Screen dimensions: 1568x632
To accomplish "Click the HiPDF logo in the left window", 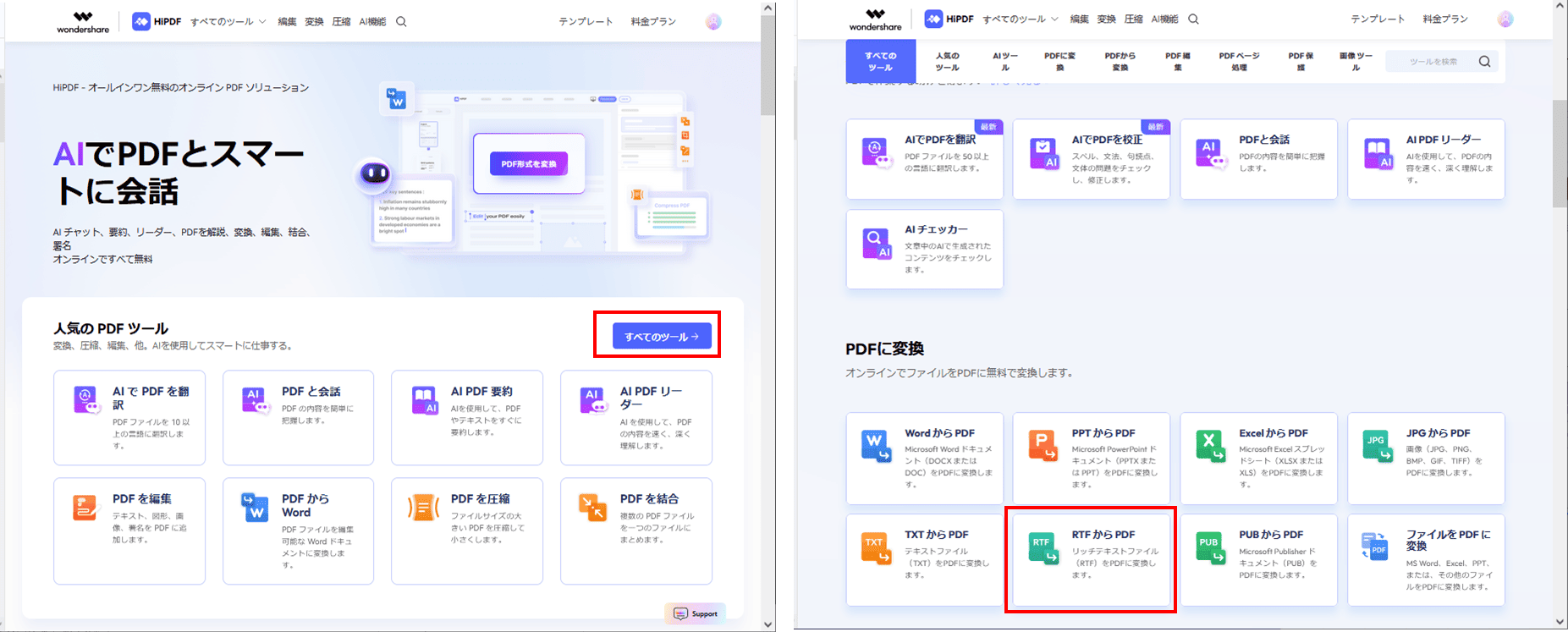I will 157,21.
